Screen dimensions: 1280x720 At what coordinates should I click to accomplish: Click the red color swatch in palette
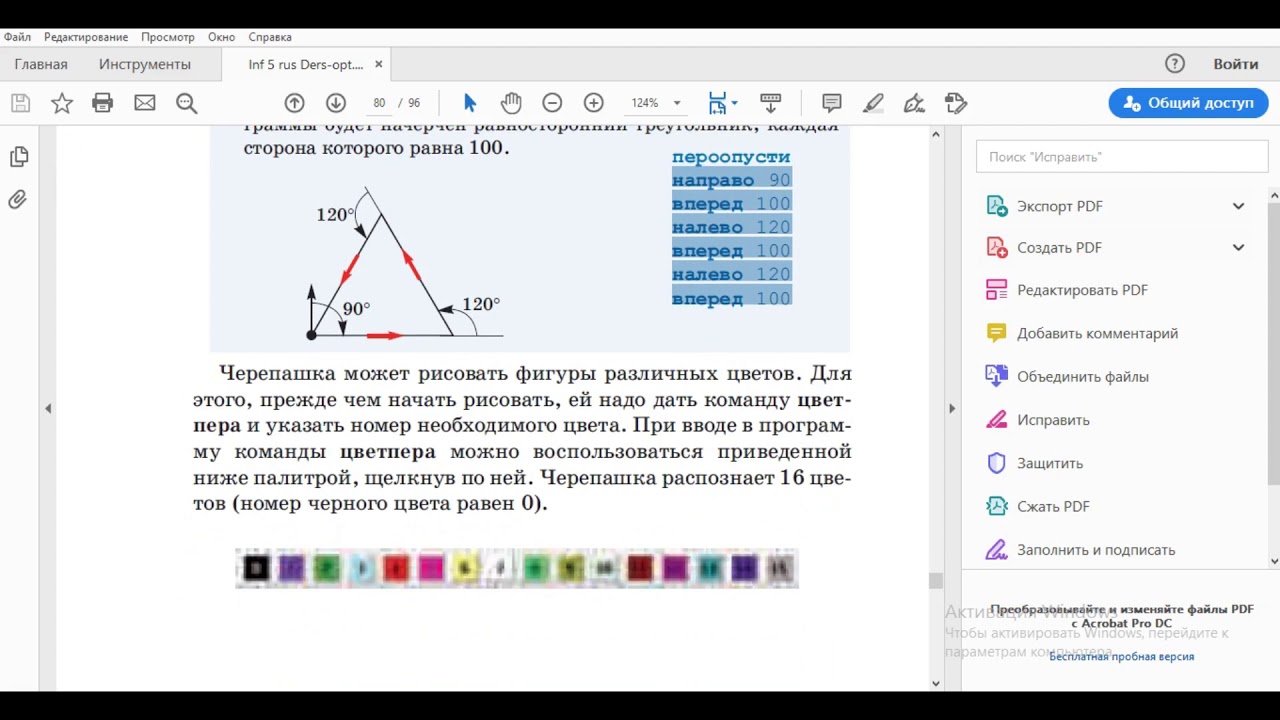click(x=395, y=569)
